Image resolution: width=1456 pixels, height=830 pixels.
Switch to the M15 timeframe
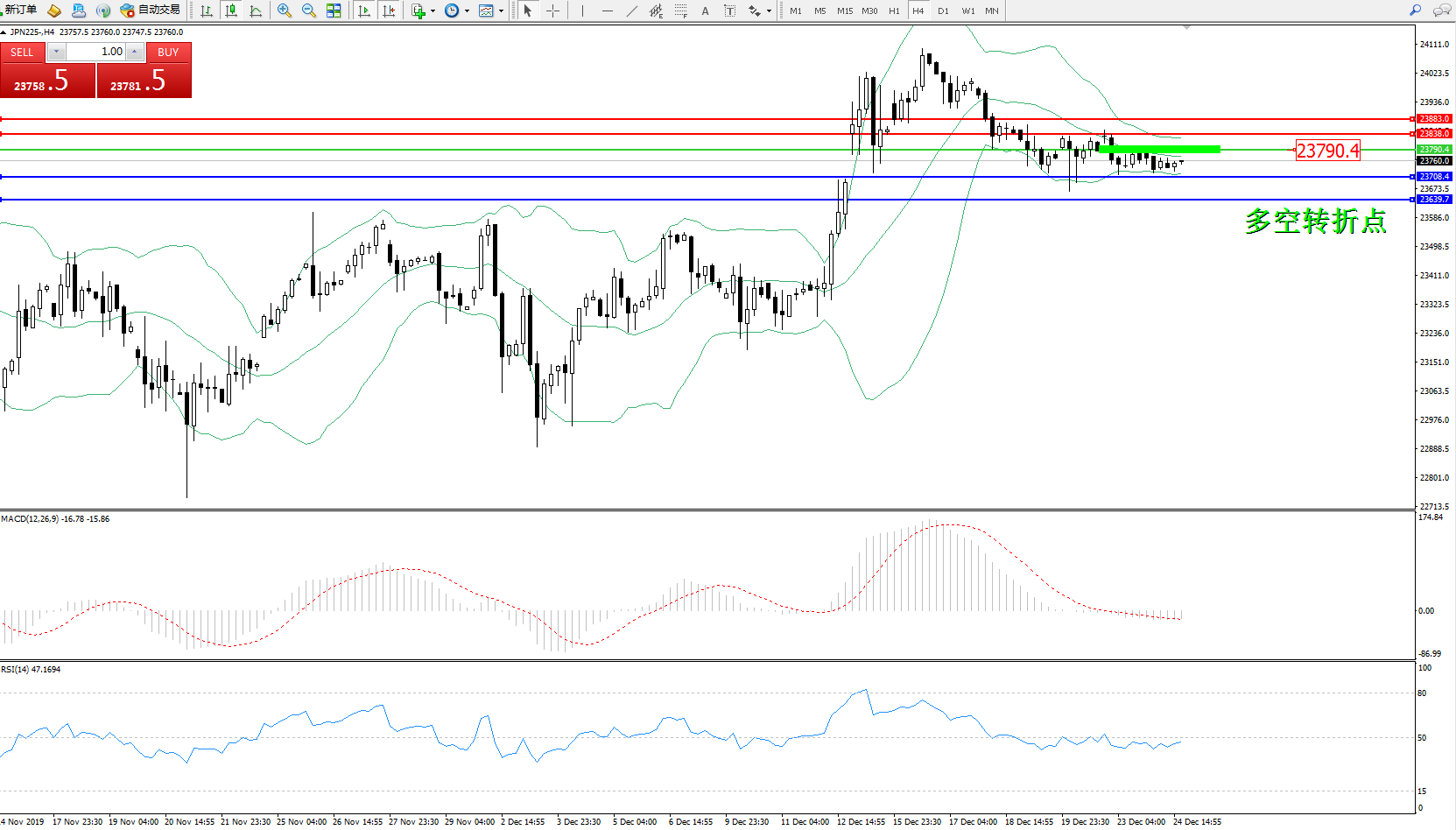tap(844, 11)
